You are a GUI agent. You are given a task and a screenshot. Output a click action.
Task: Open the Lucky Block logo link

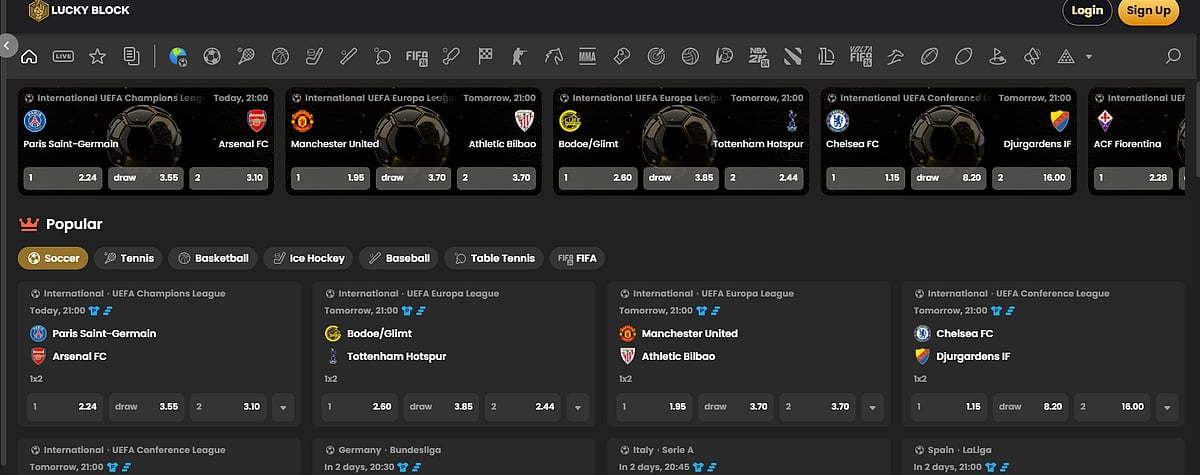pyautogui.click(x=79, y=11)
